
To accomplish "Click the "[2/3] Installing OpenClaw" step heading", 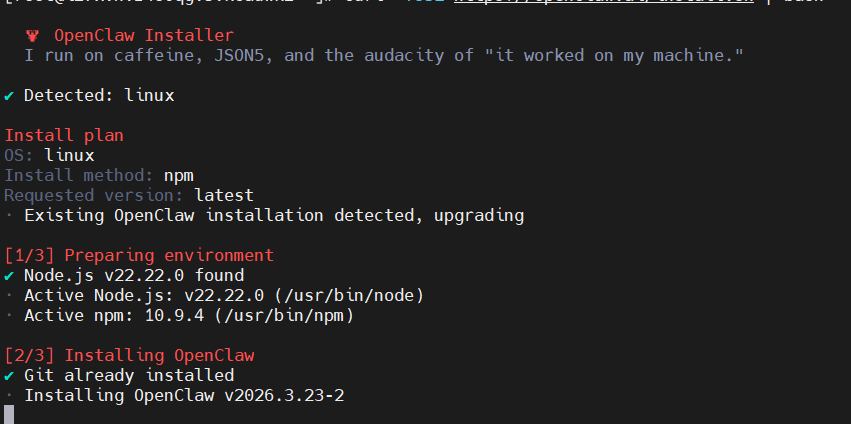I will pos(129,355).
